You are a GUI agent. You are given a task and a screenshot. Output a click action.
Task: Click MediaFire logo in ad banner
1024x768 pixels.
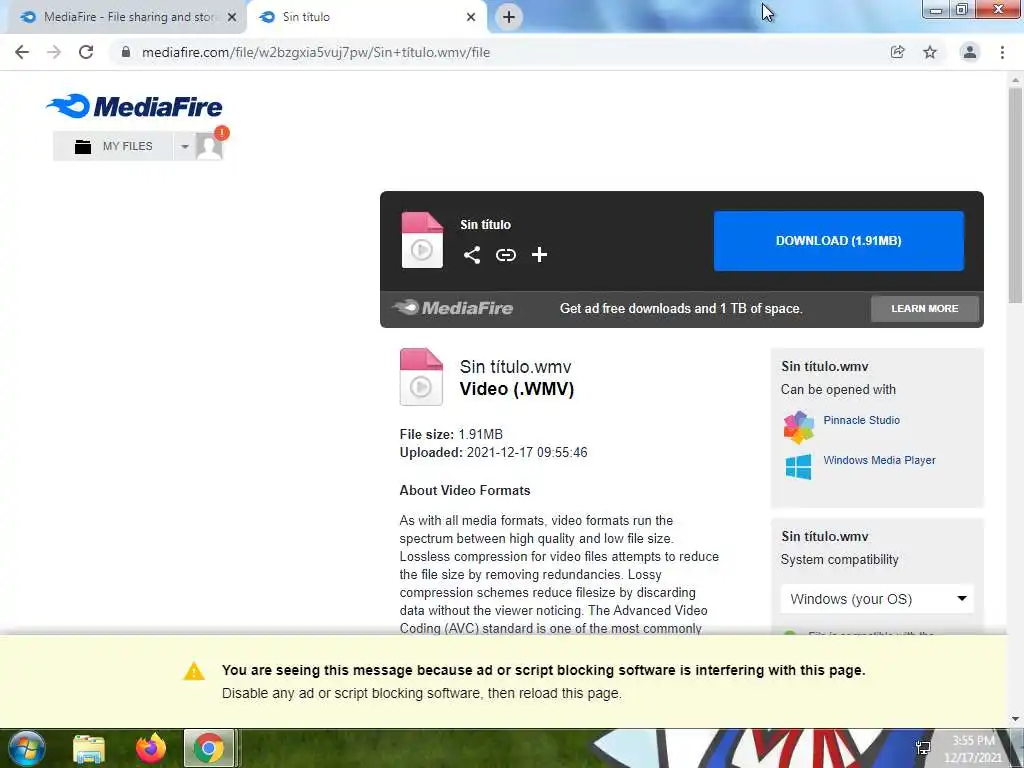[x=453, y=308]
